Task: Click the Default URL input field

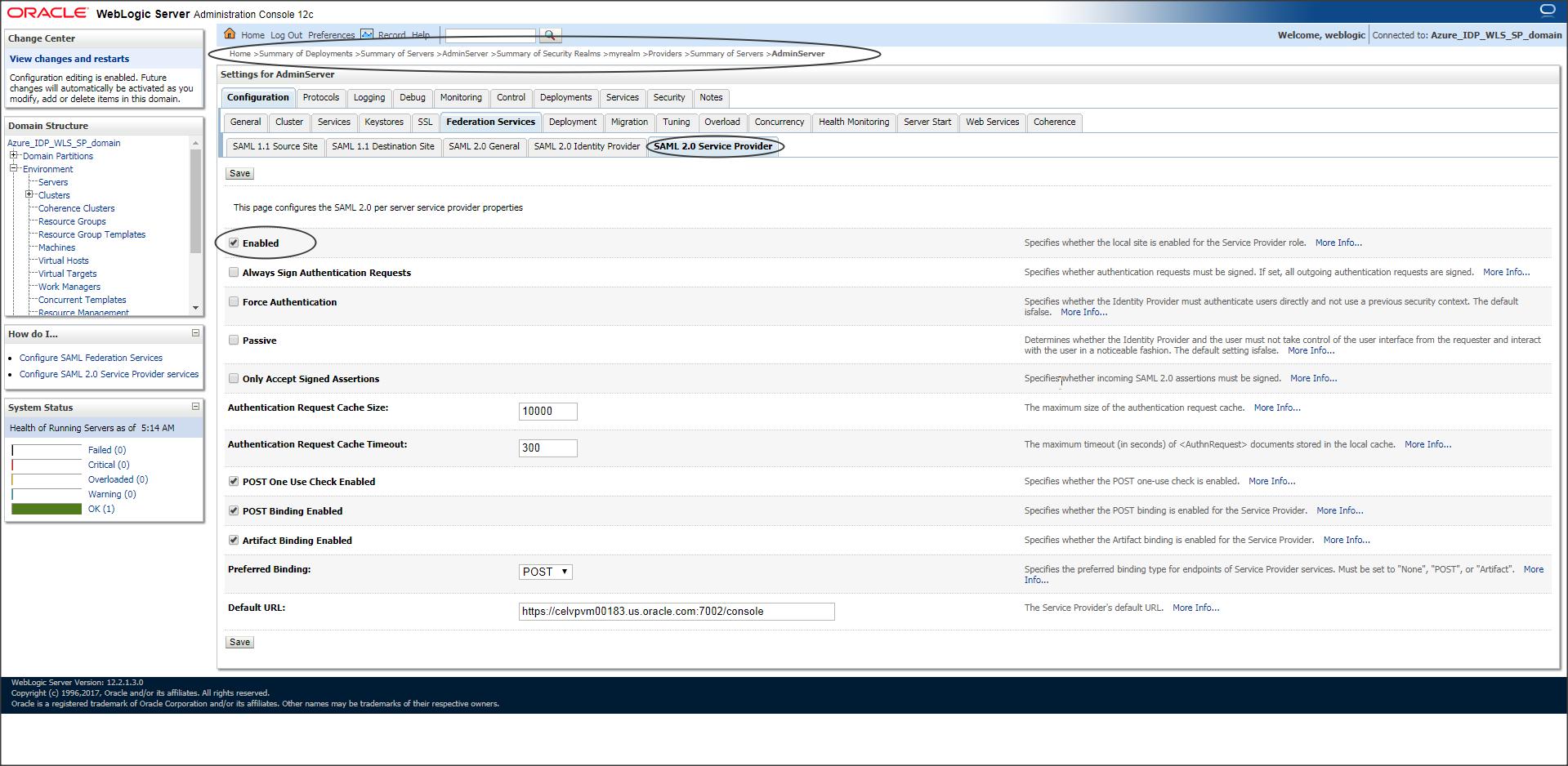Action: (x=677, y=611)
